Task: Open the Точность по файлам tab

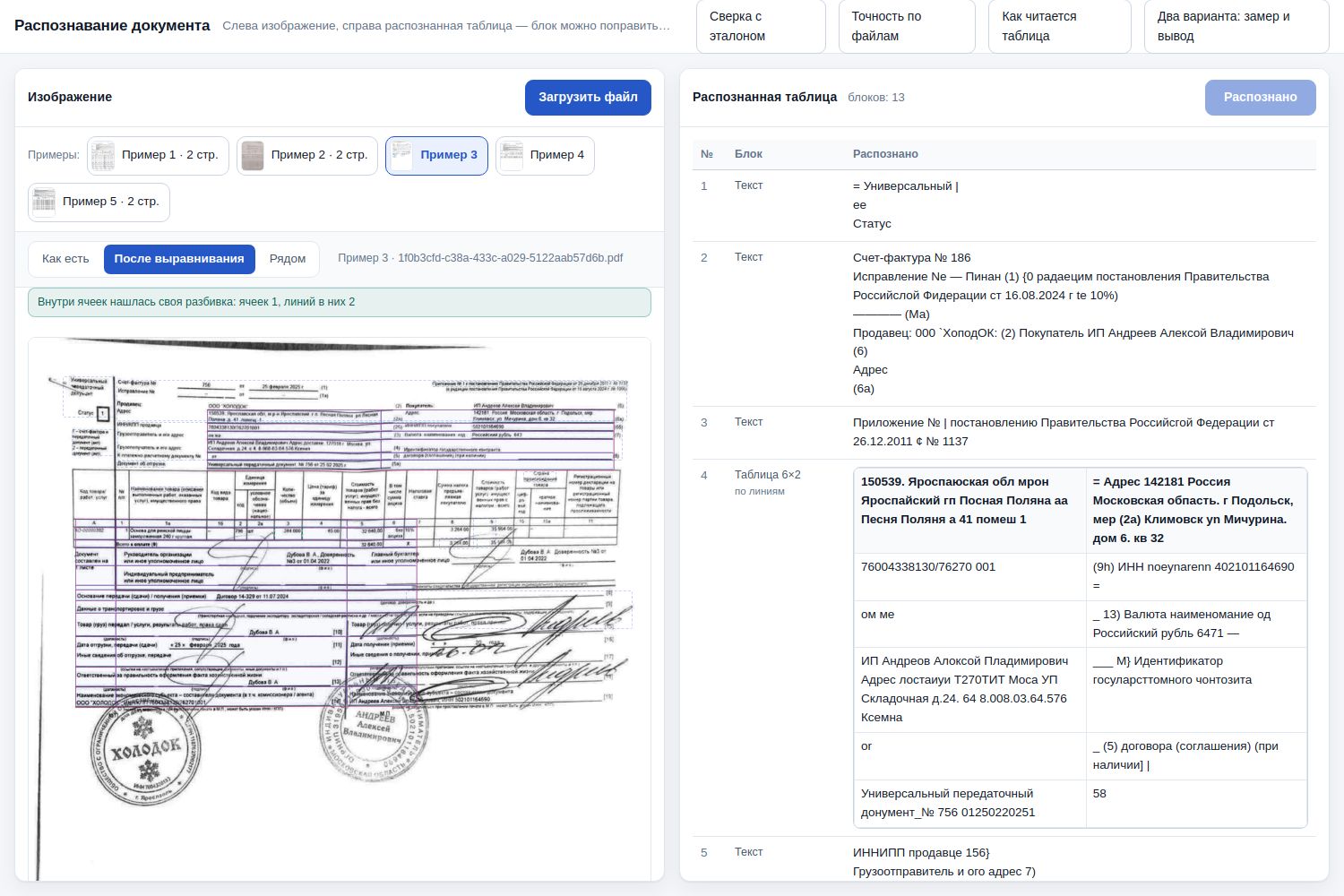Action: click(x=907, y=26)
